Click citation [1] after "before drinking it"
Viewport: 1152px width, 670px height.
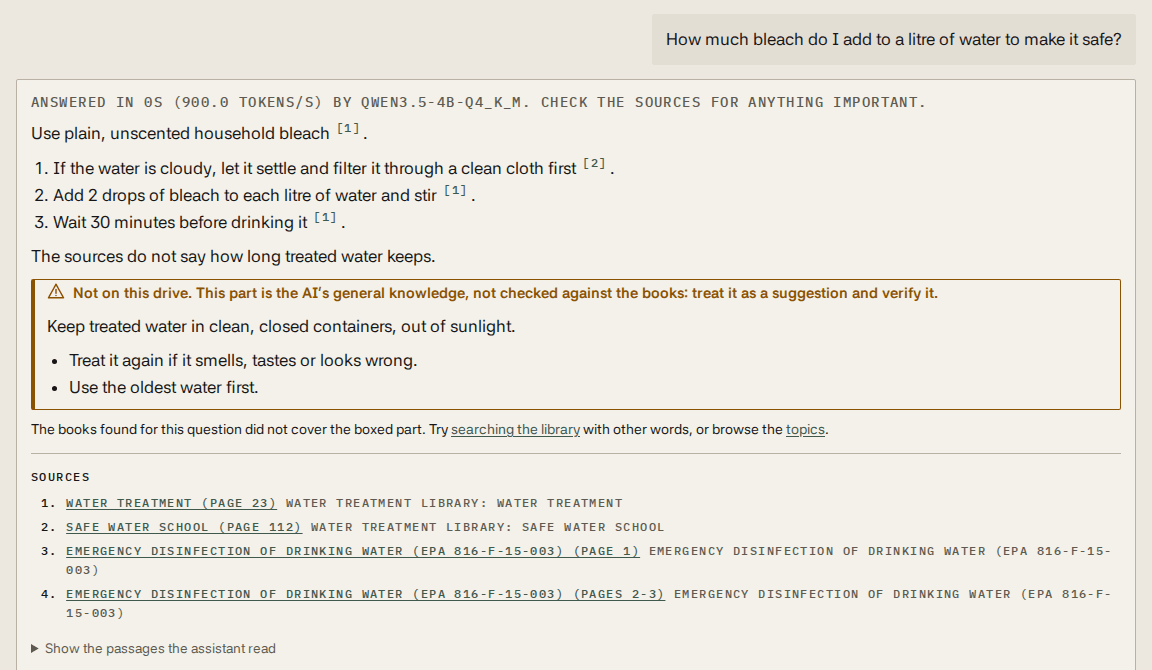[325, 217]
